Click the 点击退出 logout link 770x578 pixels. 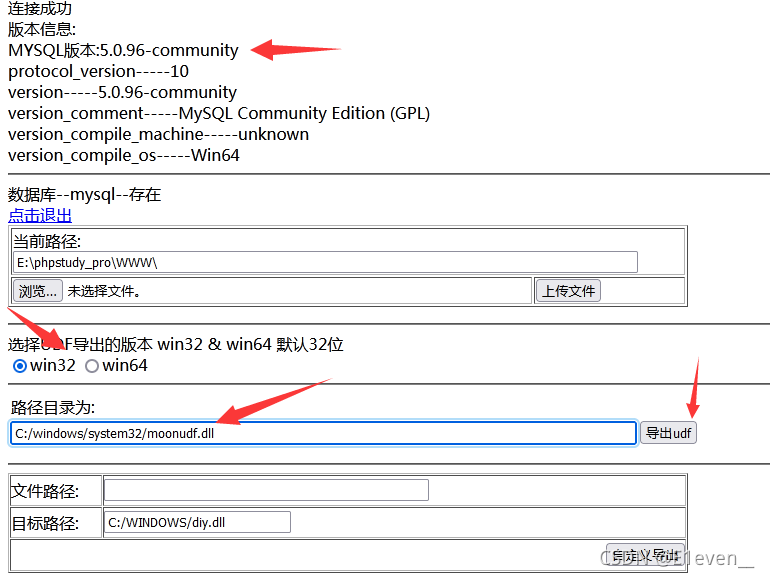pyautogui.click(x=40, y=215)
